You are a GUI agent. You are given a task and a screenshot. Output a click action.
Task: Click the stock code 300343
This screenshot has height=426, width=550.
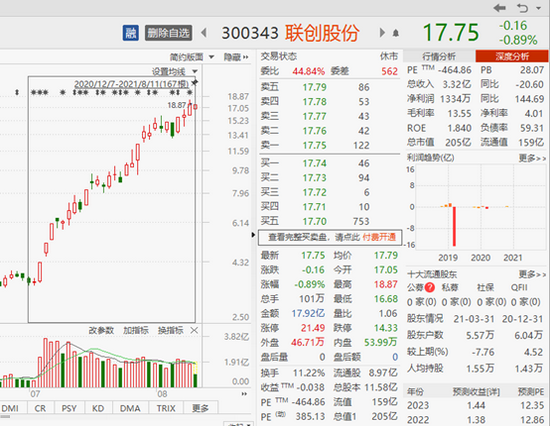(x=250, y=33)
